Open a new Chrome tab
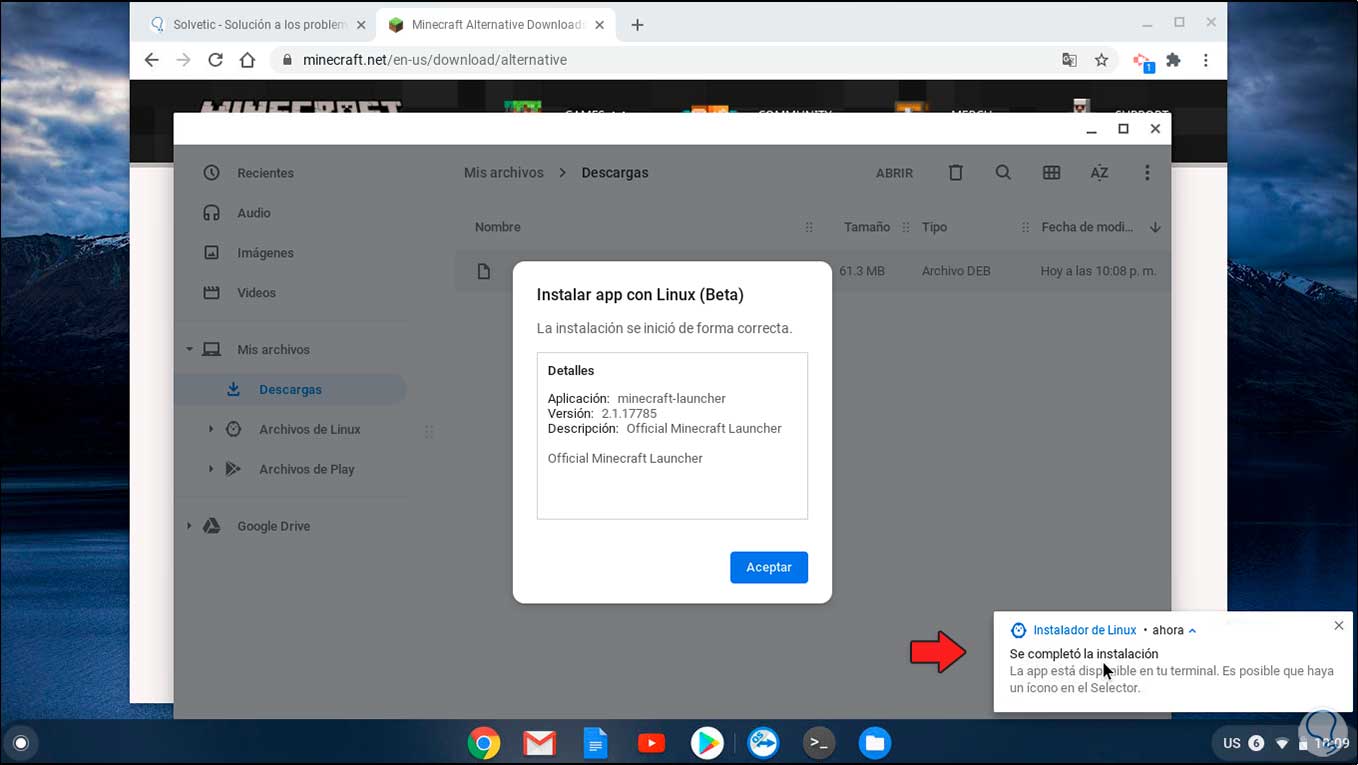This screenshot has height=765, width=1358. 637,25
